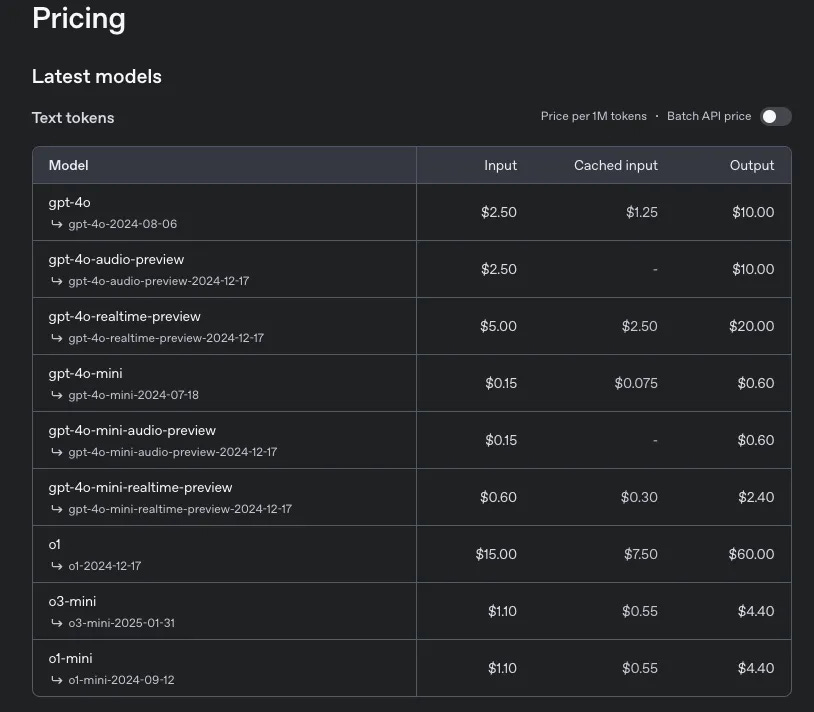
Task: Click the gpt-4o-mini-realtime-preview-2024-12-17 snapshot name
Action: (x=180, y=509)
